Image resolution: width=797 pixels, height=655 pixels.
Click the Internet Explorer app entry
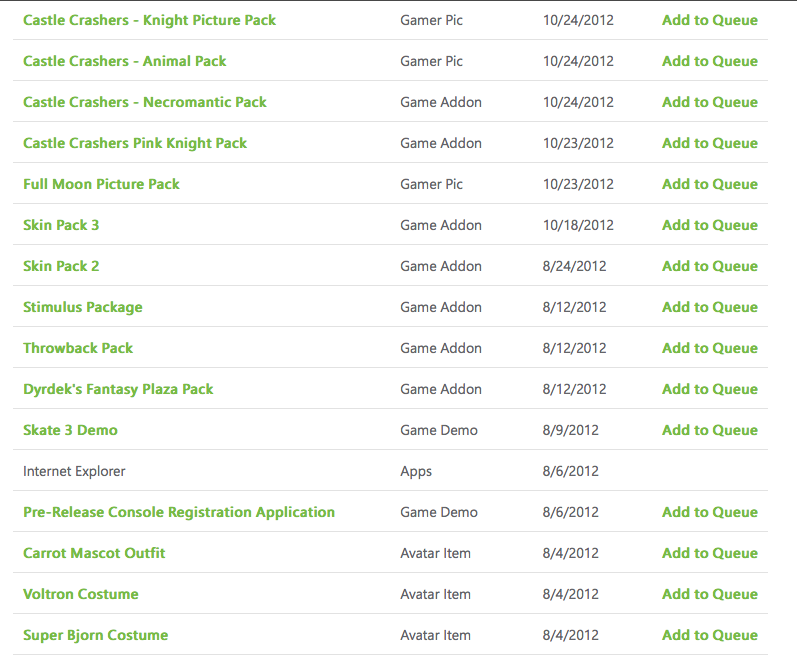74,471
